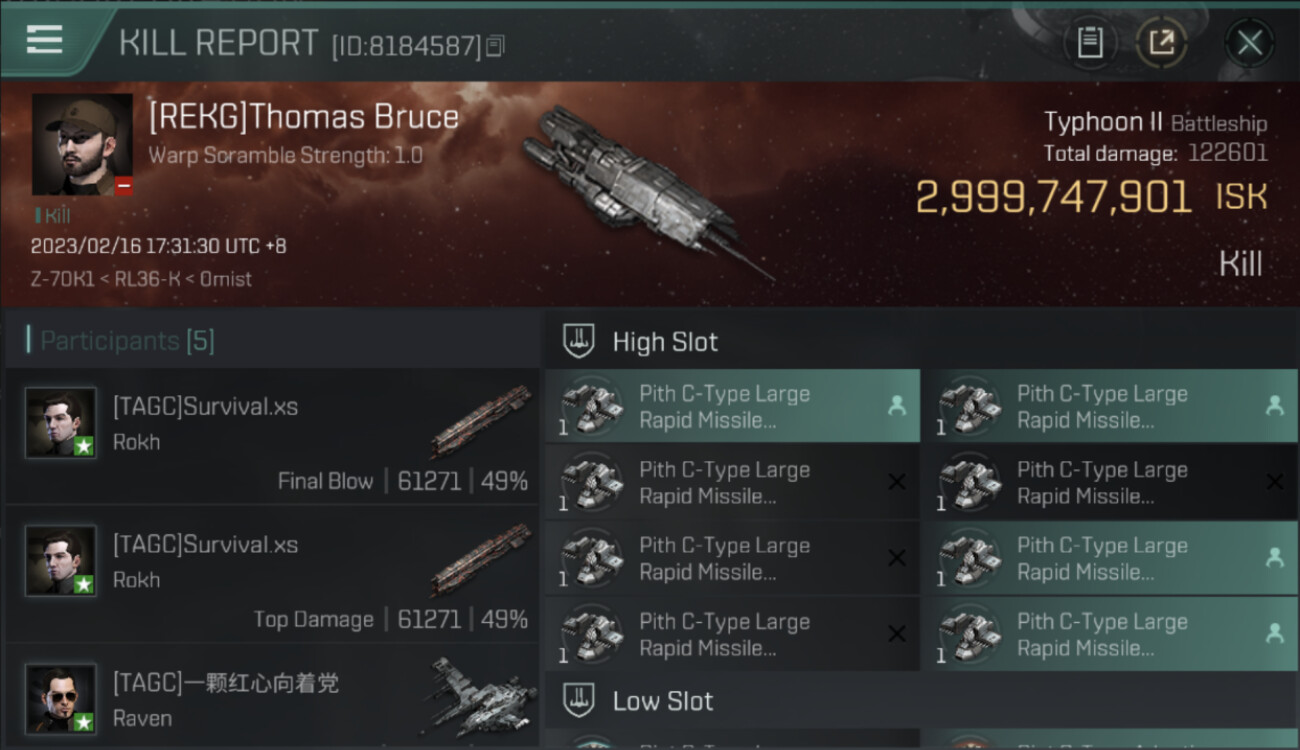1300x750 pixels.
Task: Click the Raven ship image
Action: [480, 695]
